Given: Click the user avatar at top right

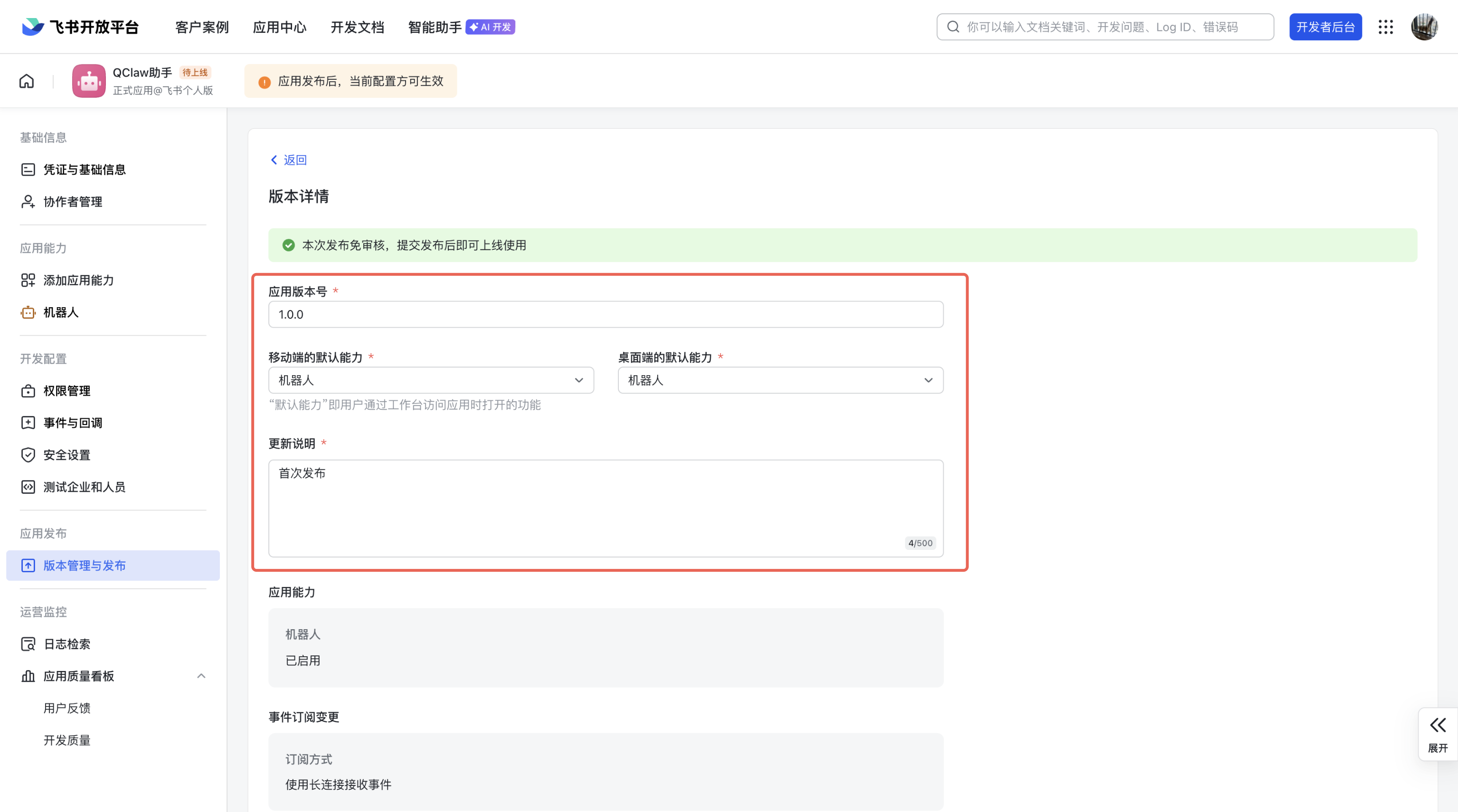Looking at the screenshot, I should click(x=1424, y=27).
